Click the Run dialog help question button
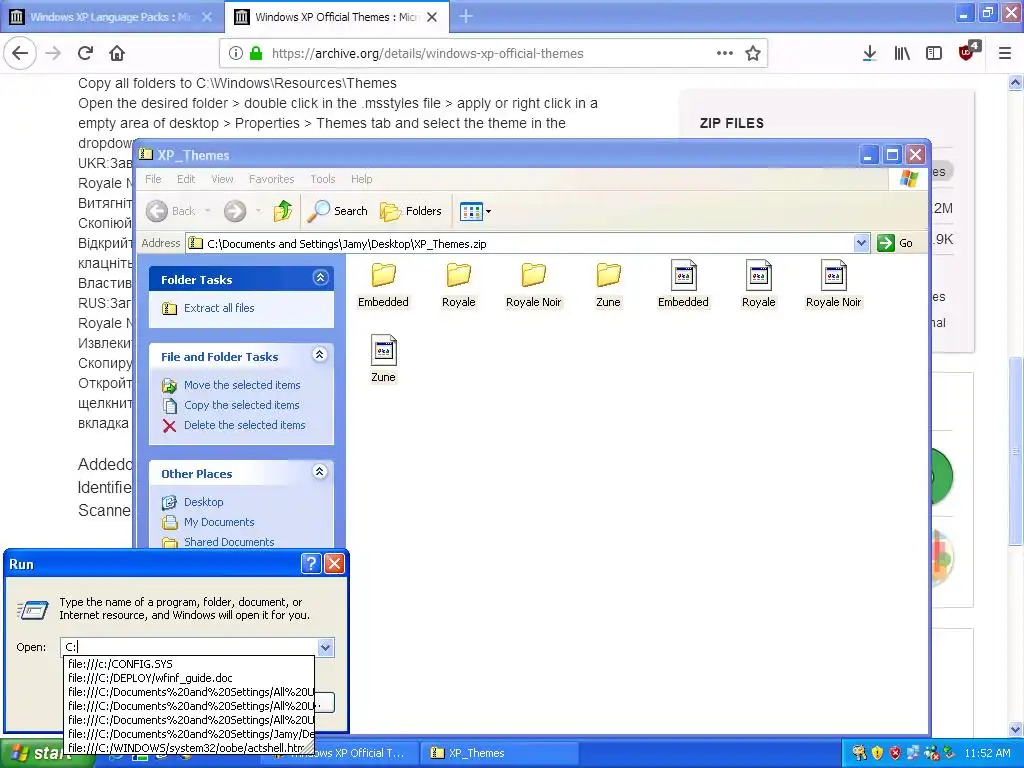Image resolution: width=1024 pixels, height=768 pixels. 311,564
